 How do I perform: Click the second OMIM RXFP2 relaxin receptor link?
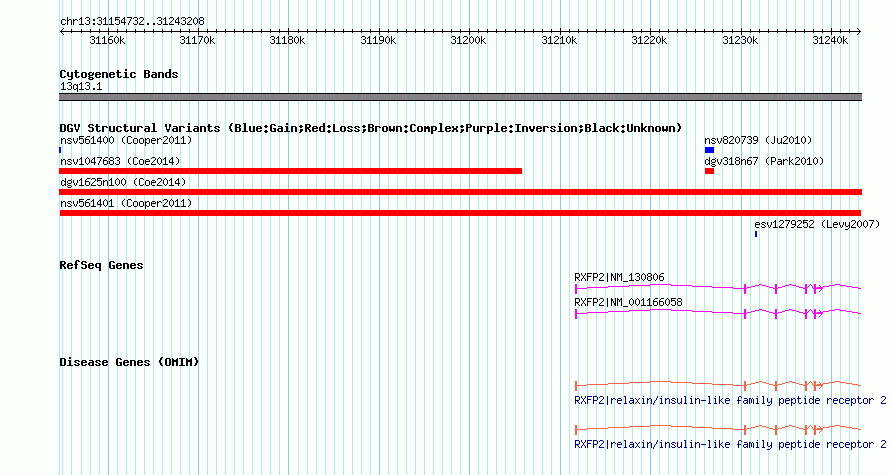coord(730,444)
